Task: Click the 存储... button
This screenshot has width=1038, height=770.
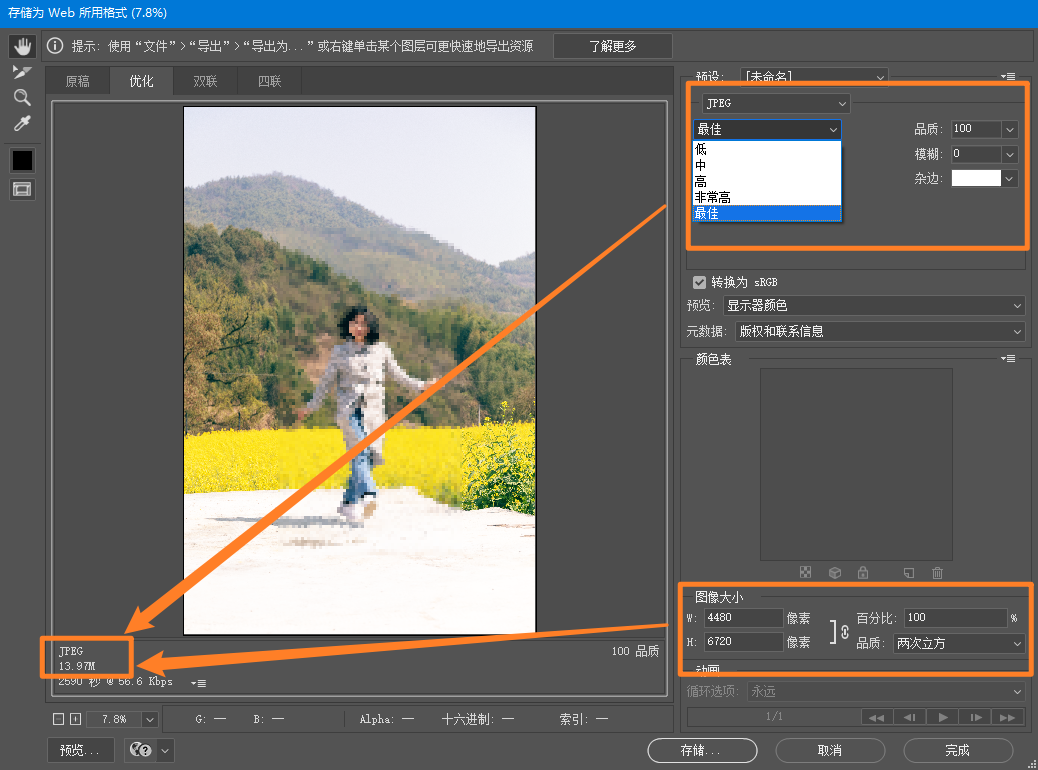Action: tap(702, 750)
